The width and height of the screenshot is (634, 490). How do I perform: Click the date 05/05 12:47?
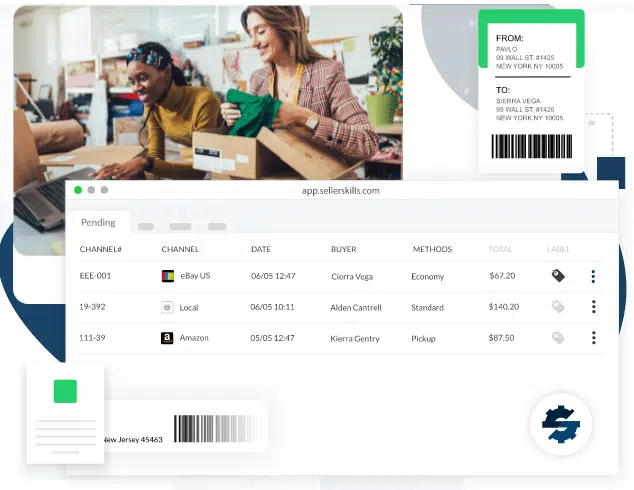click(272, 338)
